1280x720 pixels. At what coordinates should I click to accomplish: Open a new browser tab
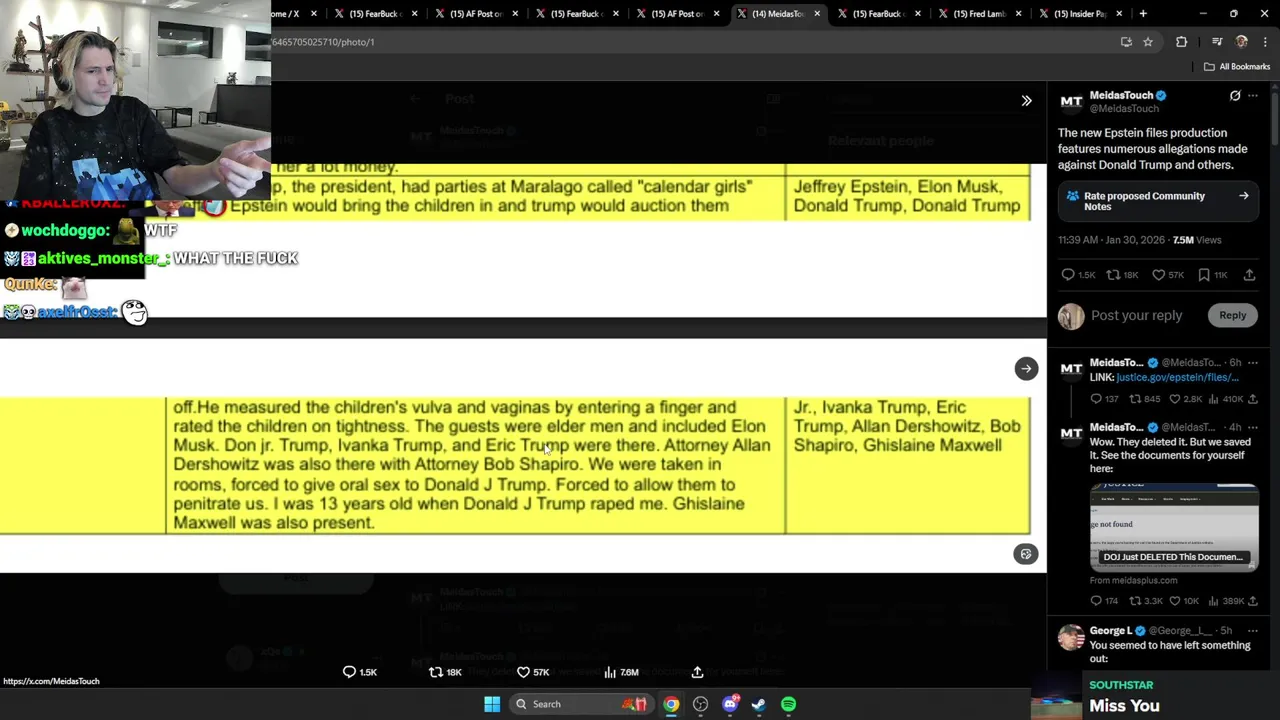(1143, 14)
